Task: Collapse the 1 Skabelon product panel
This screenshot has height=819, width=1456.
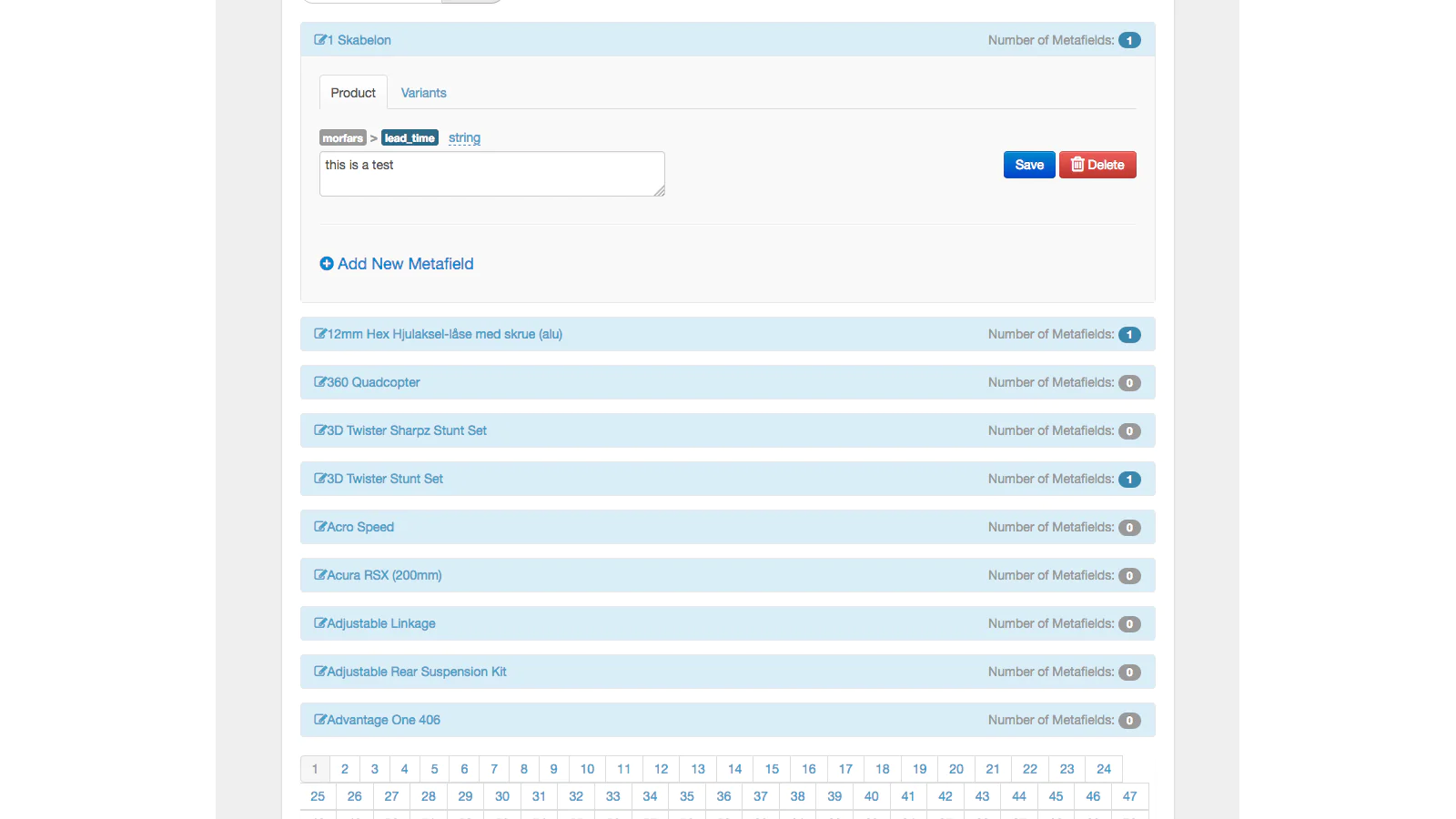Action: click(x=728, y=40)
